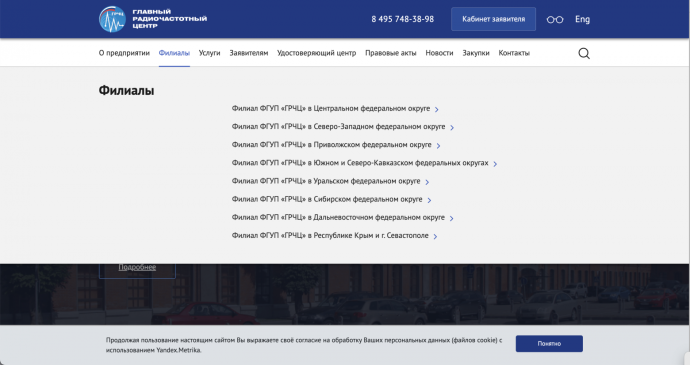Viewport: 690px width, 365px height.
Task: Click the arrow beside Уральском федеральном округе
Action: click(x=427, y=182)
